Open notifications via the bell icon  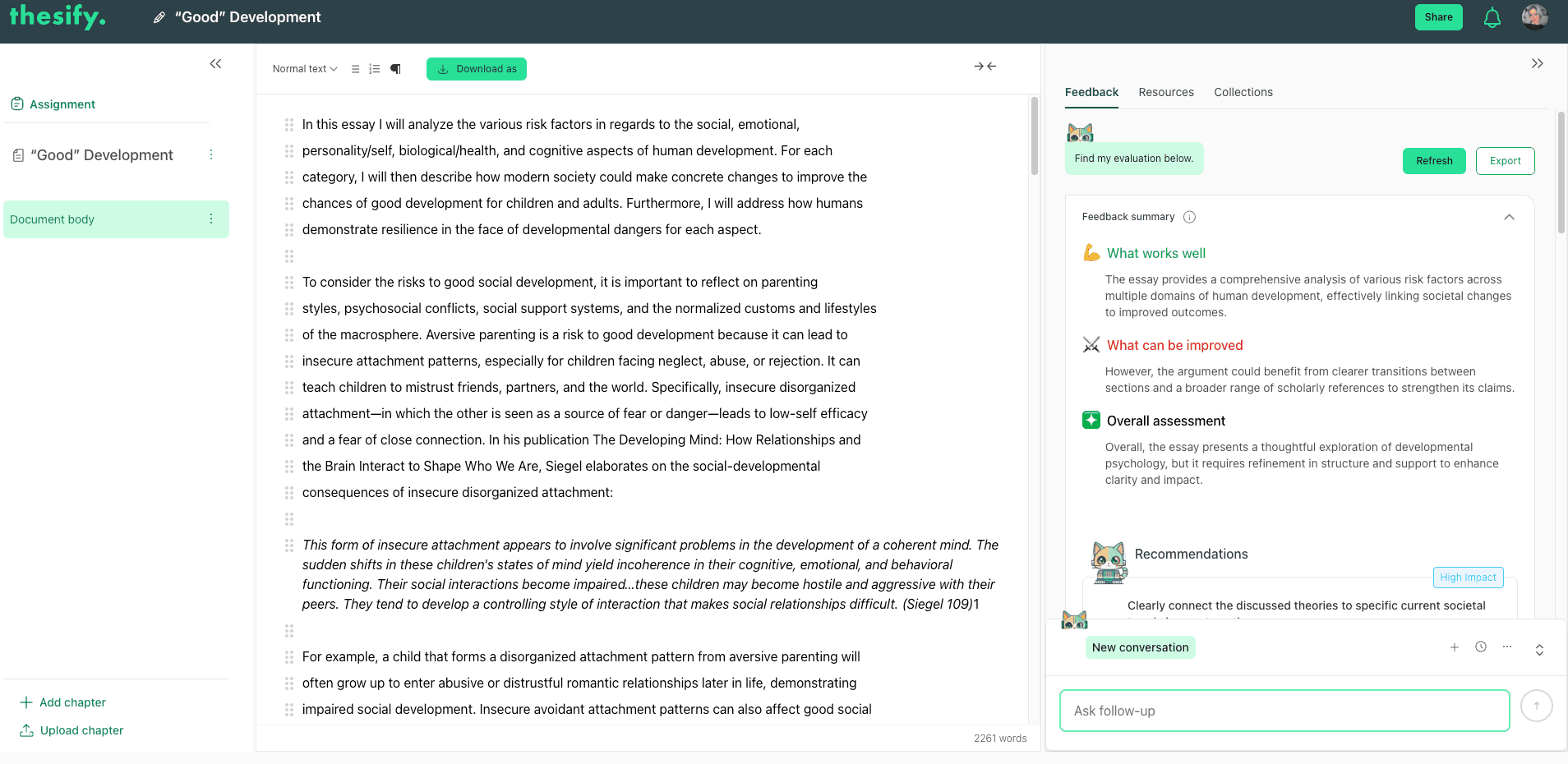click(x=1492, y=16)
